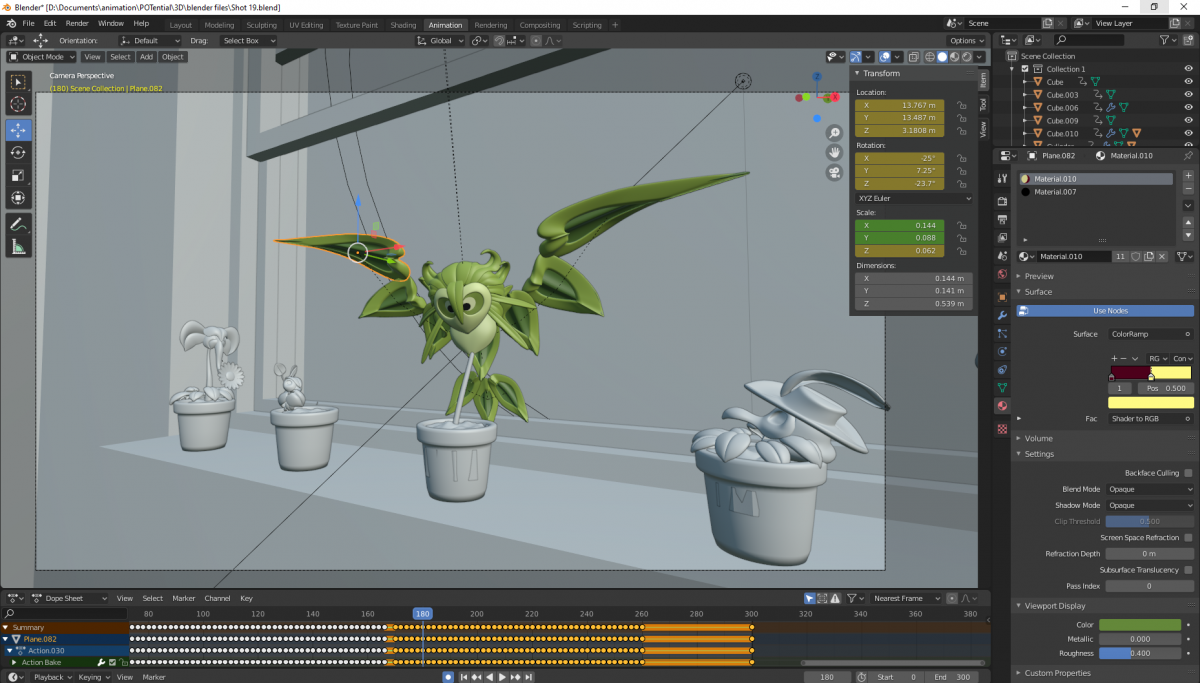
Task: Open the Material properties tab icon
Action: pos(1002,406)
